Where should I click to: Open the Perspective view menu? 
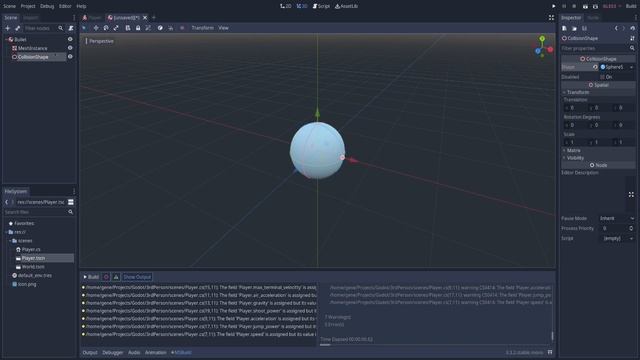(x=100, y=41)
